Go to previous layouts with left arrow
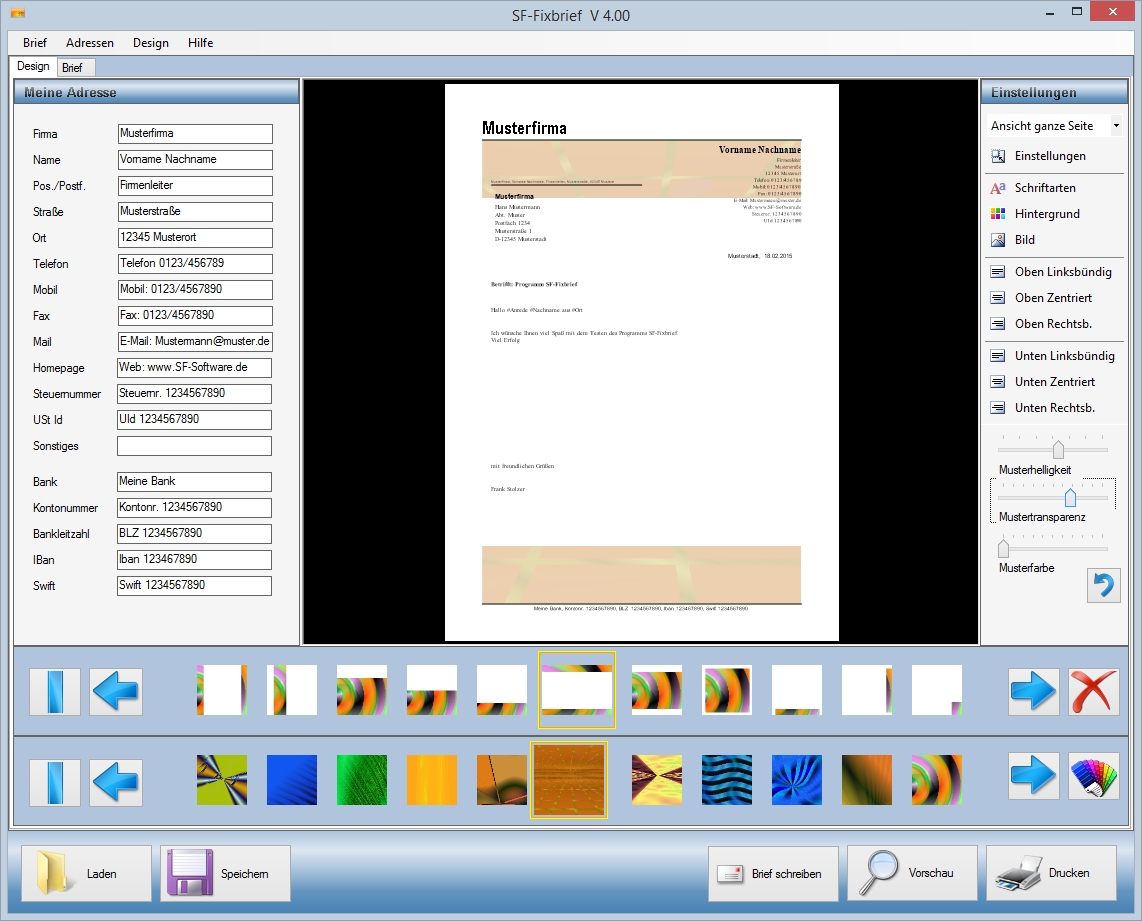 click(x=116, y=691)
